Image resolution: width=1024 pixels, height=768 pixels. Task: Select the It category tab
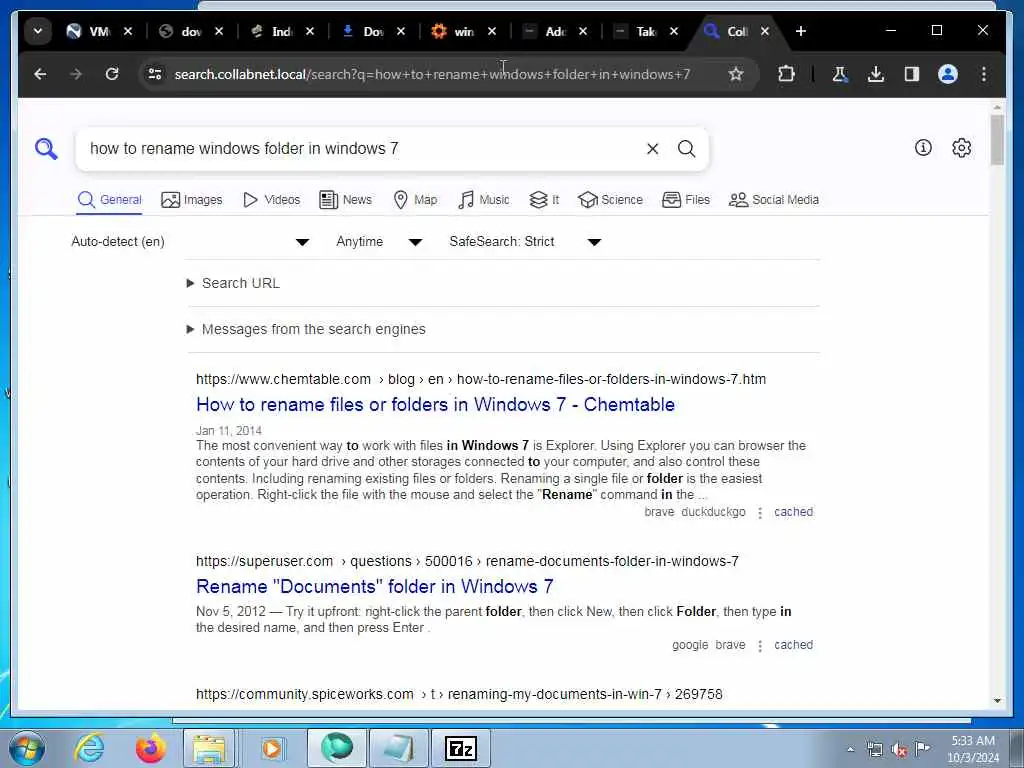(x=544, y=200)
